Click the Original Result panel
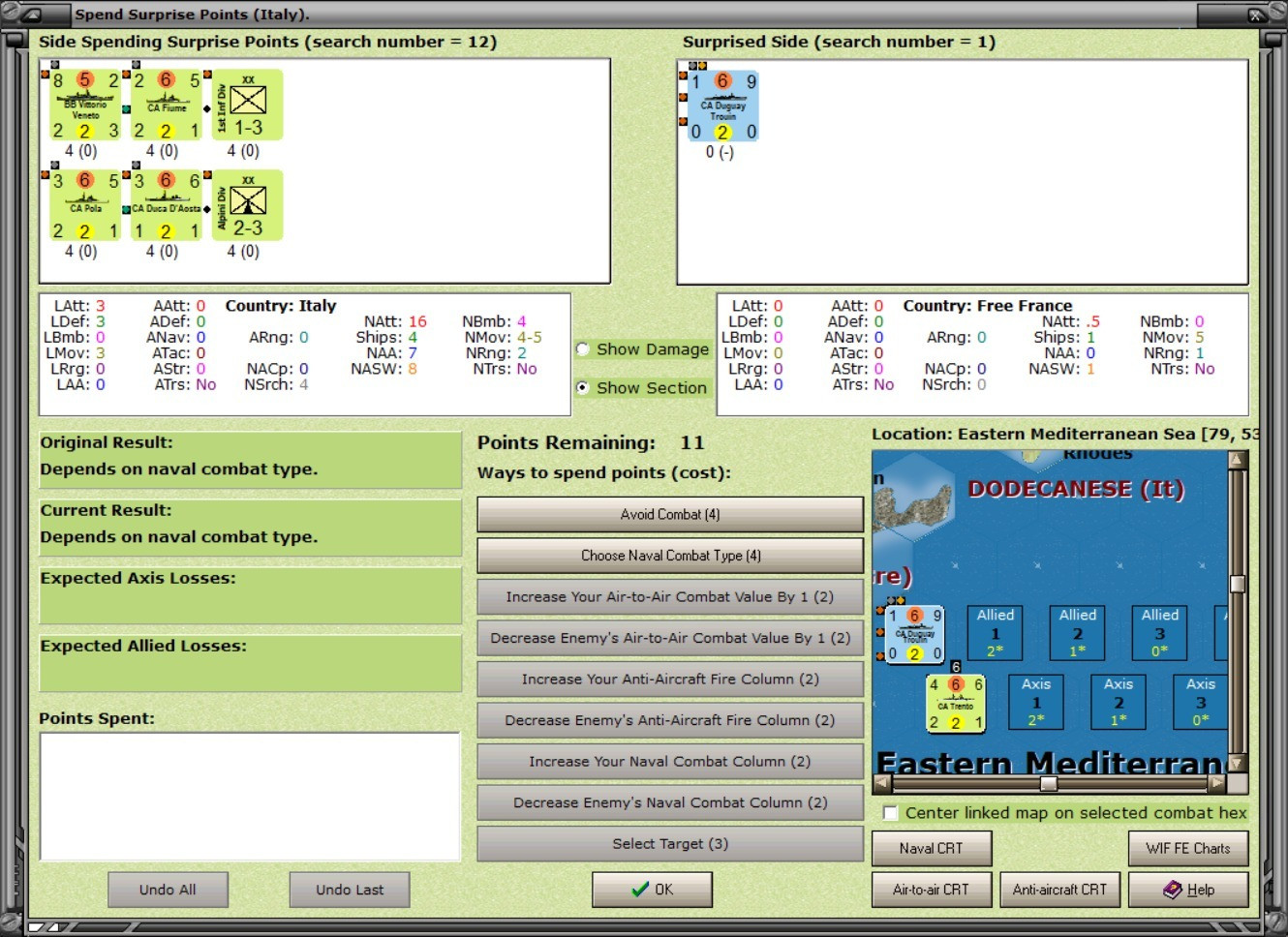Viewport: 1288px width, 937px height. tap(250, 460)
